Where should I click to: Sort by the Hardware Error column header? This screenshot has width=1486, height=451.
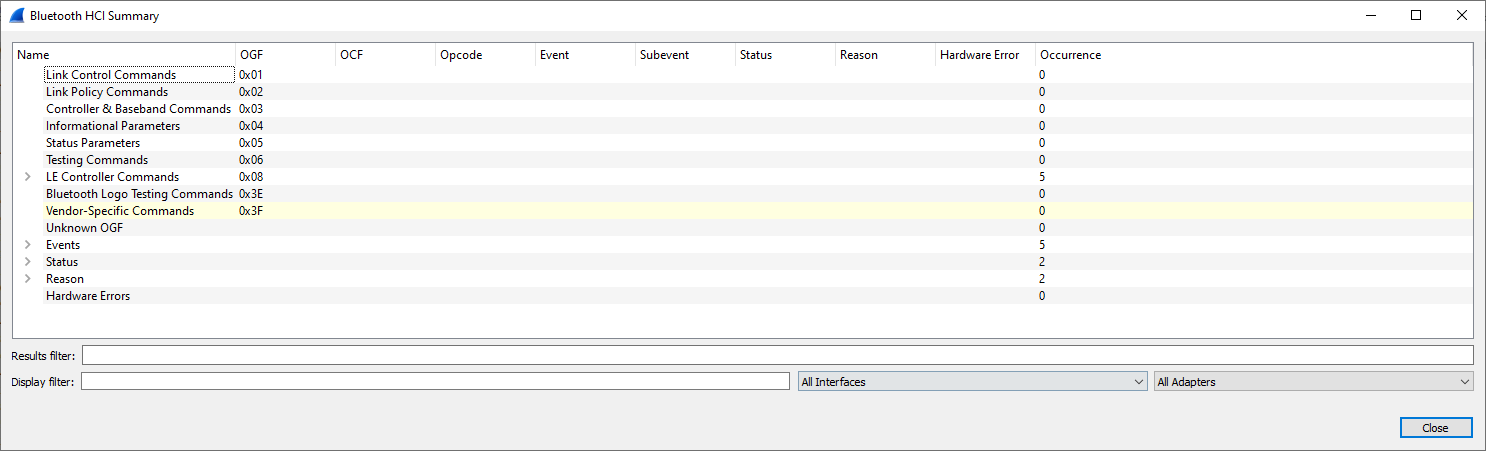point(986,55)
